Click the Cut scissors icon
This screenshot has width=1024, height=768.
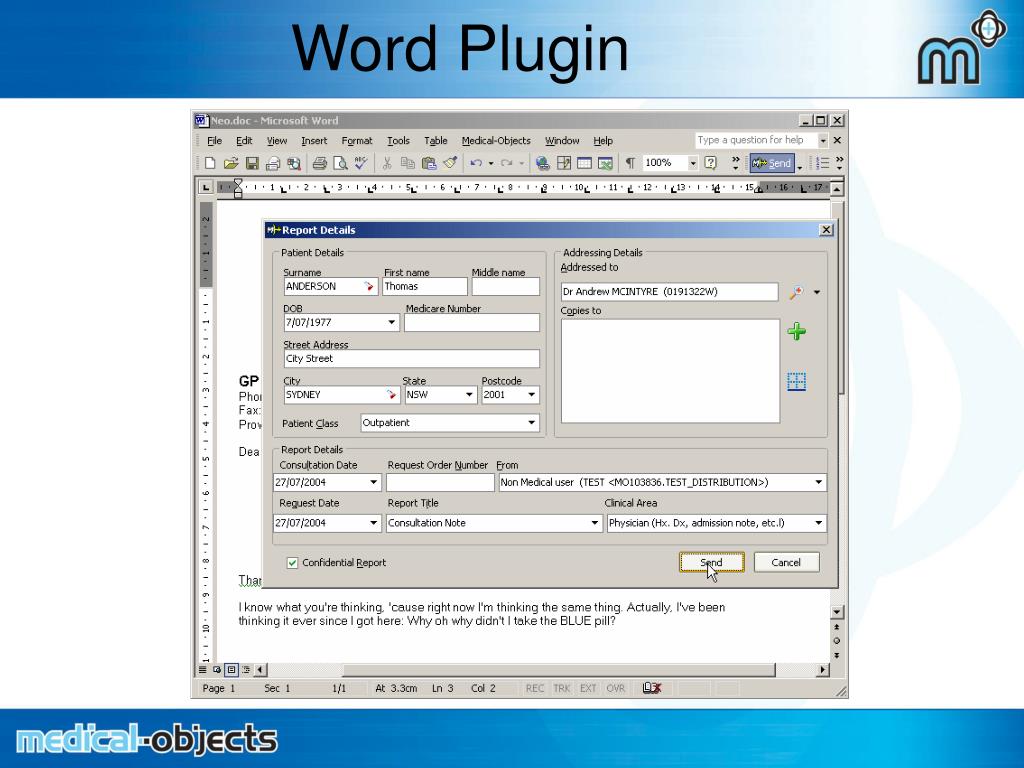click(387, 163)
